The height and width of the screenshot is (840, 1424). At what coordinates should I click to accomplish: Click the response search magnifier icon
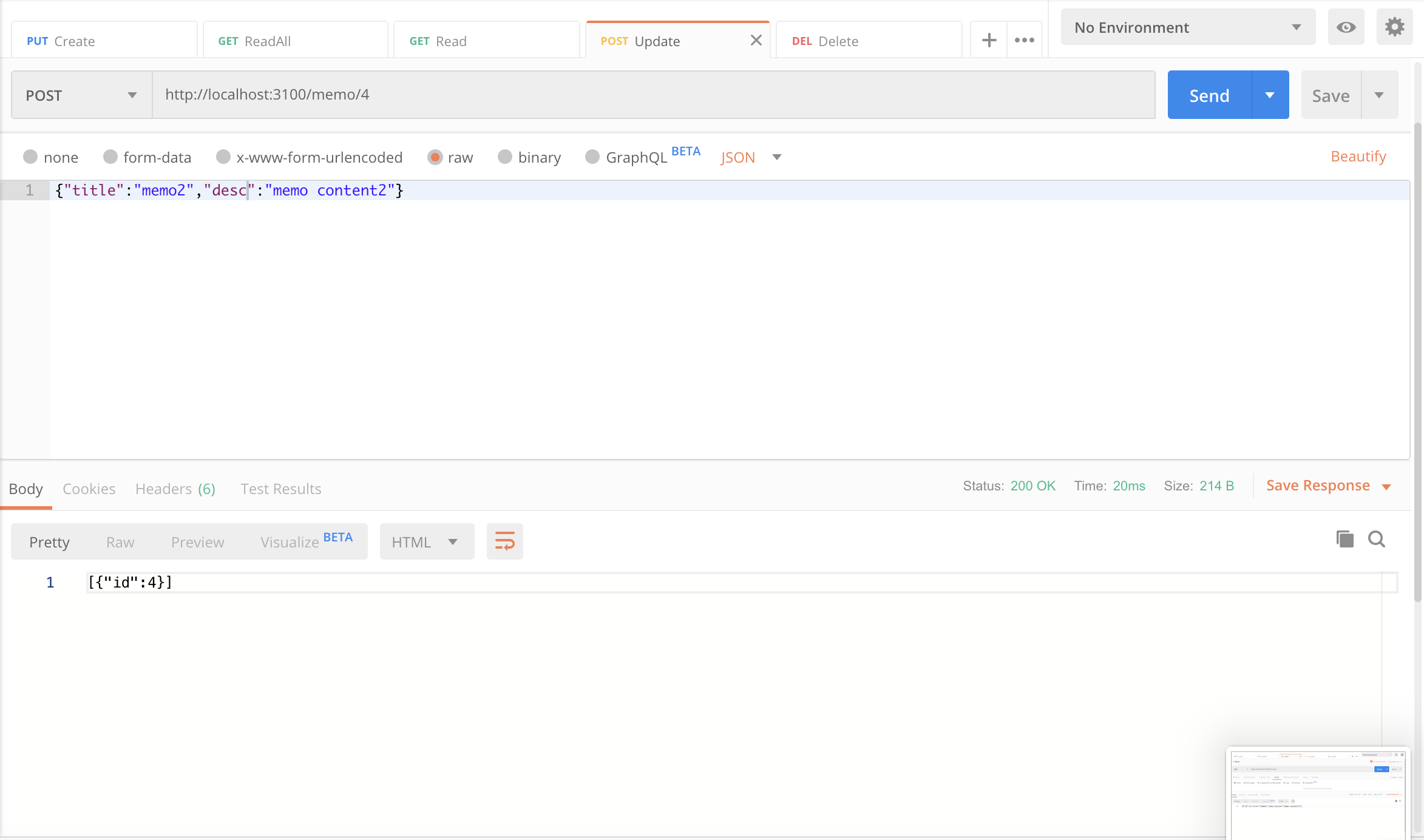point(1376,539)
